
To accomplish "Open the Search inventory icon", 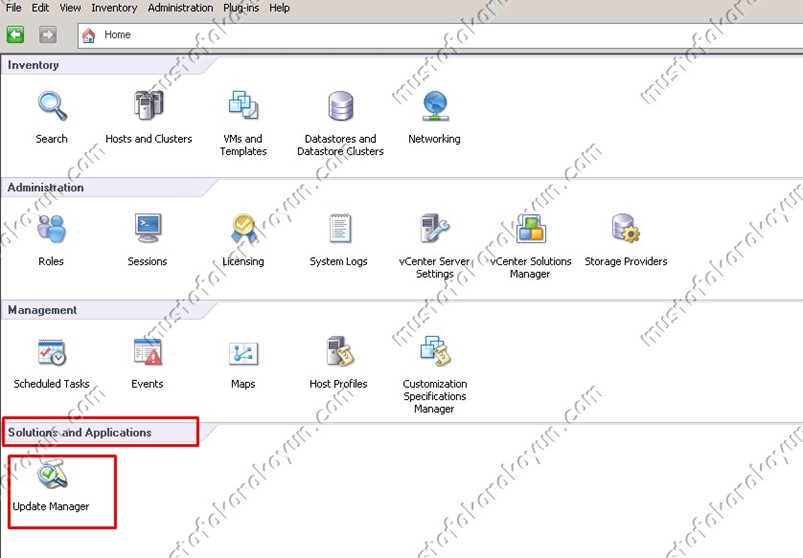I will [52, 106].
